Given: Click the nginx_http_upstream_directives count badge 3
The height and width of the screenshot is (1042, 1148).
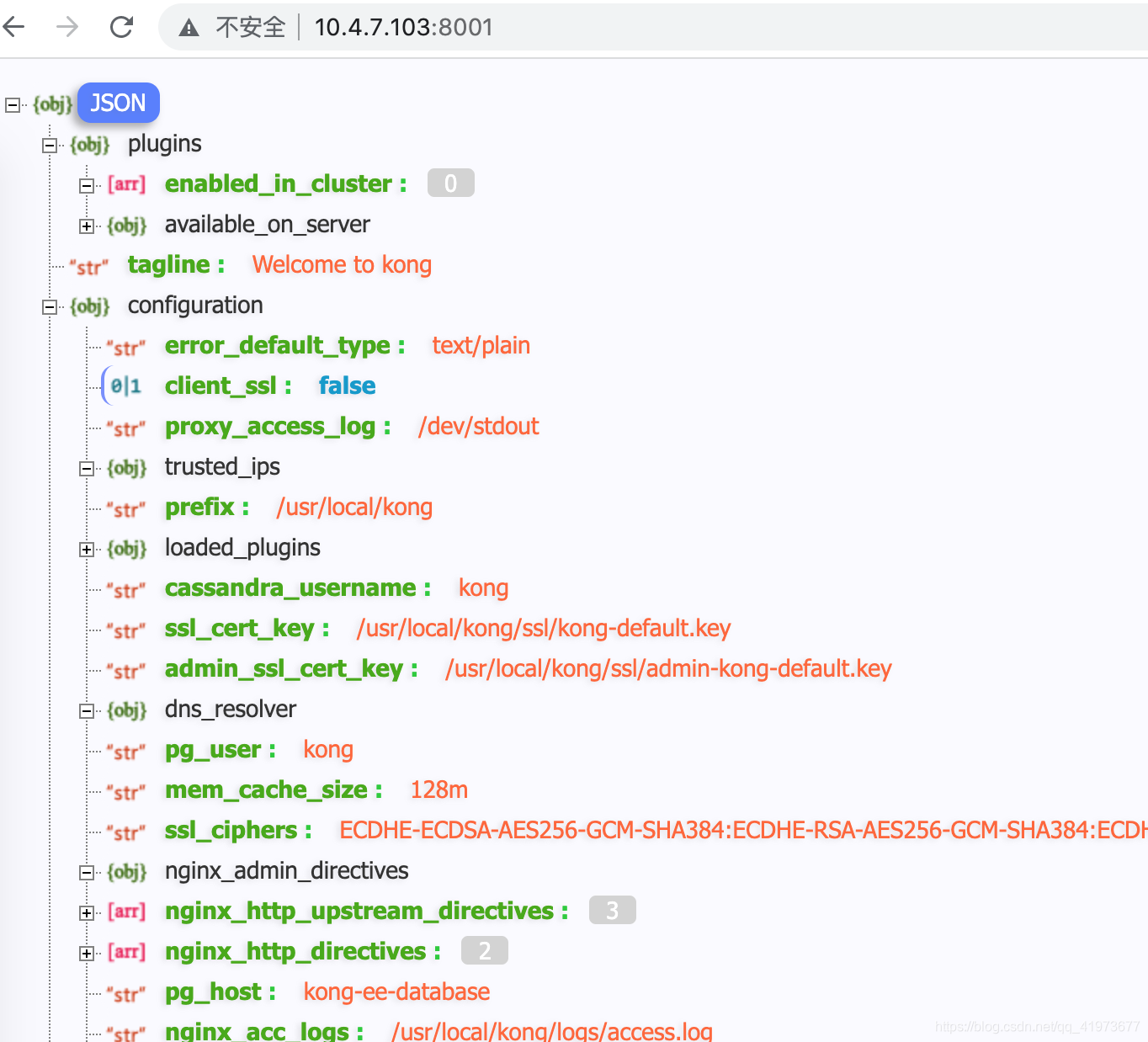Looking at the screenshot, I should click(613, 911).
